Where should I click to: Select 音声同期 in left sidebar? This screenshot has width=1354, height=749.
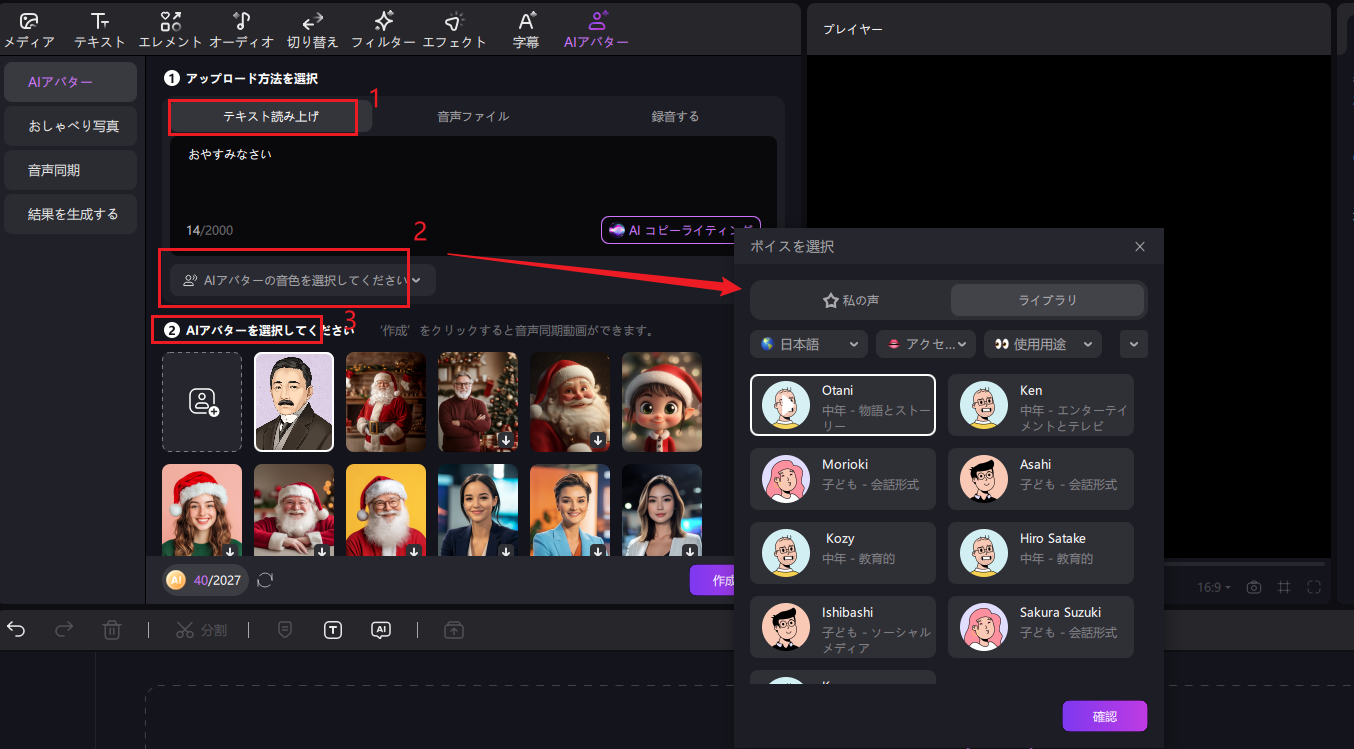tap(70, 170)
